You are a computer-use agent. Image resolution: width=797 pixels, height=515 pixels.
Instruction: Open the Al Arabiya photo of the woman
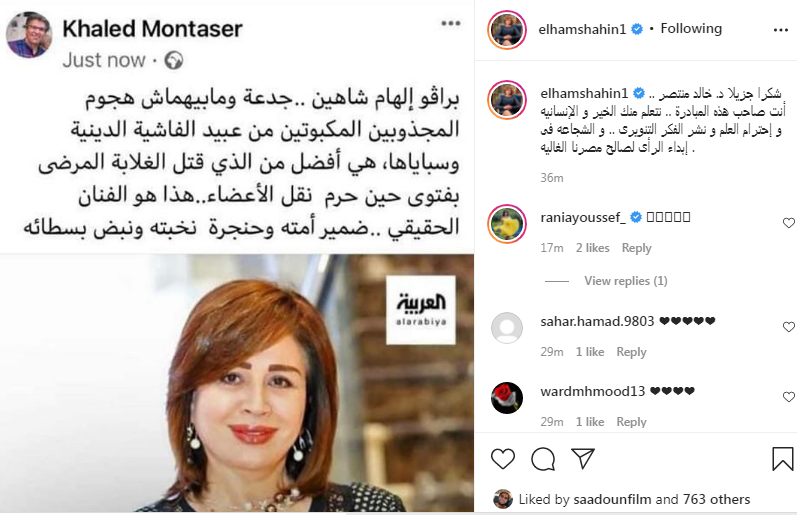(237, 383)
